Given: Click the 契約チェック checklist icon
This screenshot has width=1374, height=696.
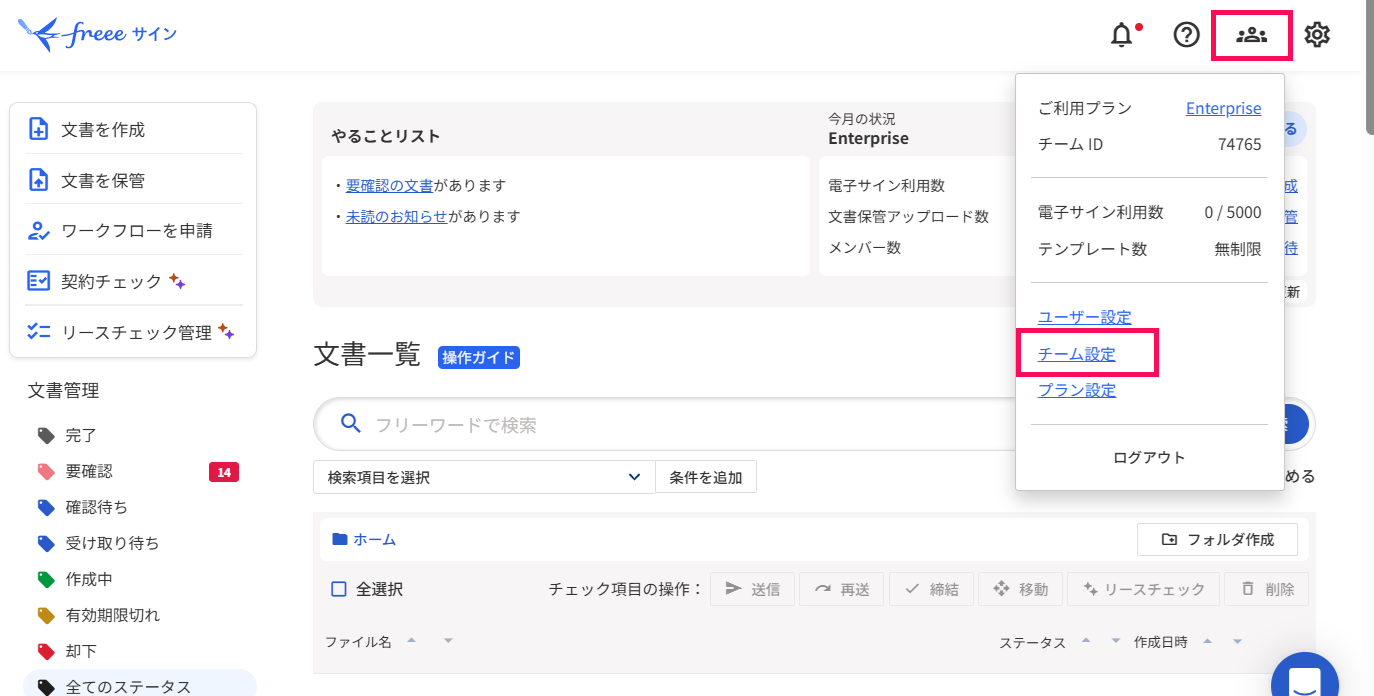Looking at the screenshot, I should [x=38, y=281].
